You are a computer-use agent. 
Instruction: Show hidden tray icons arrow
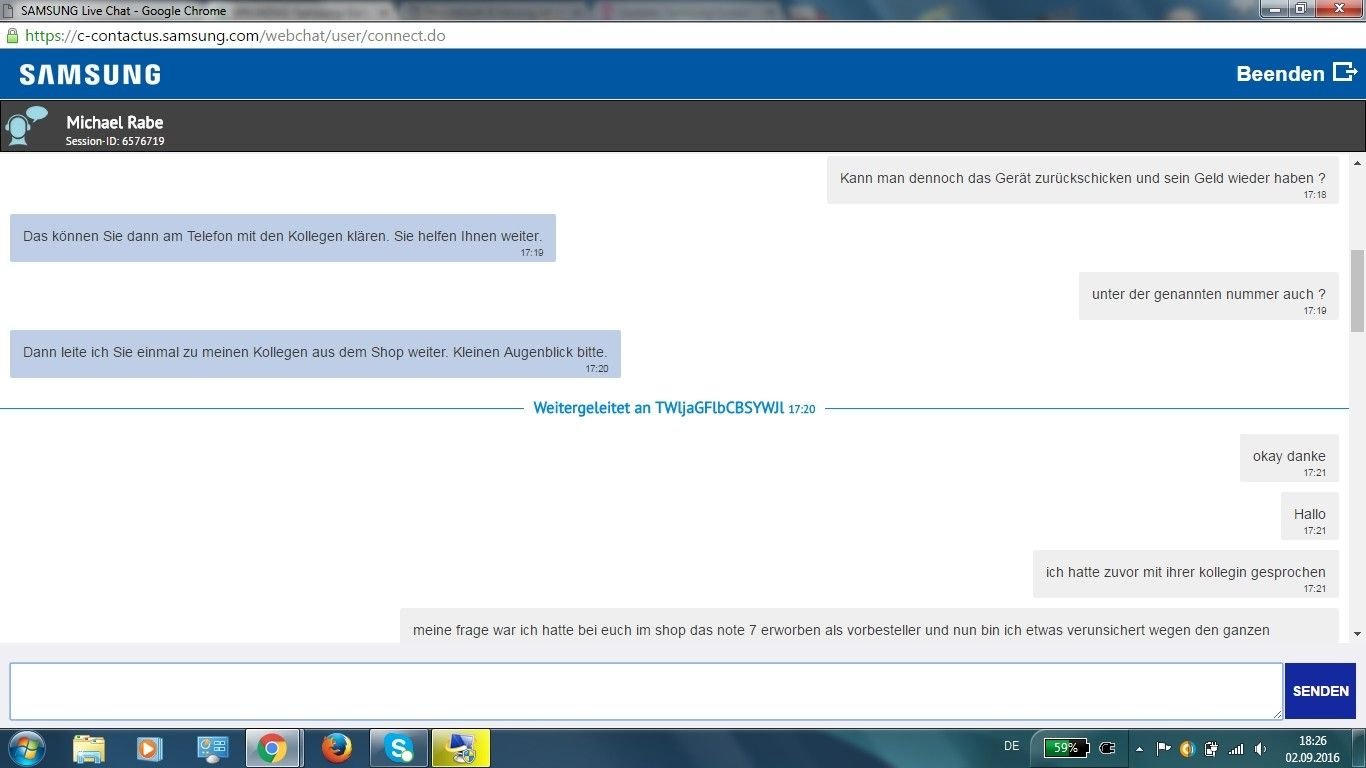(1139, 748)
